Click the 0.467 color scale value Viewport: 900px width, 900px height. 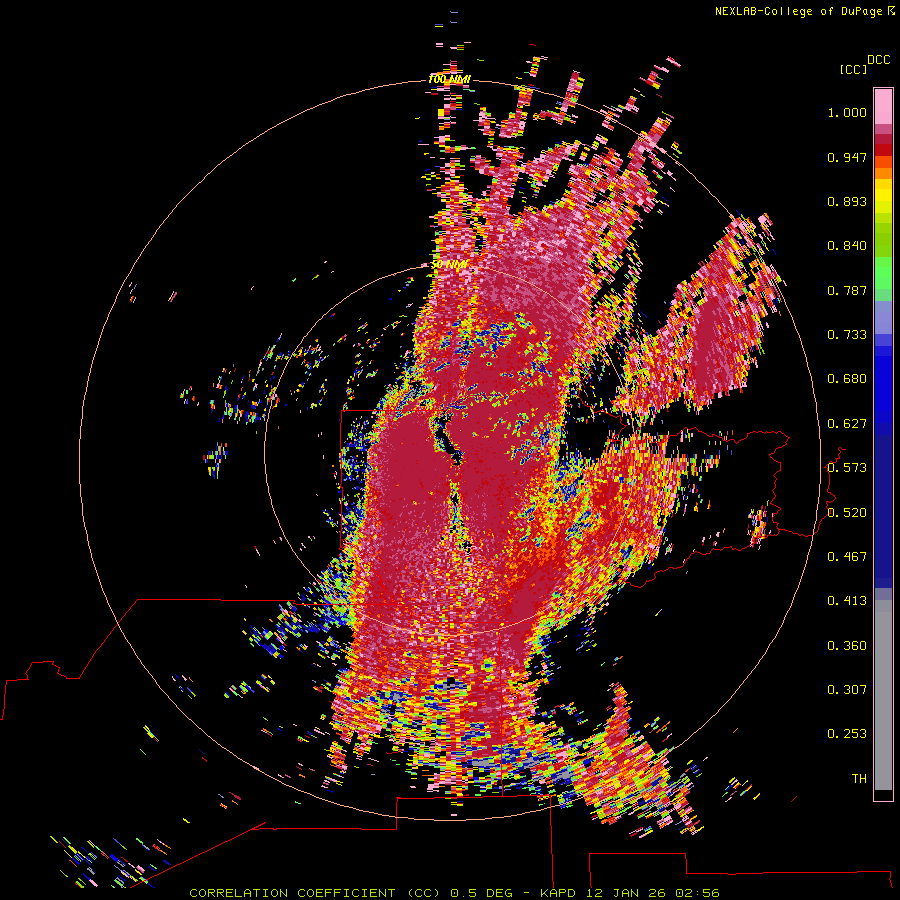click(x=847, y=557)
